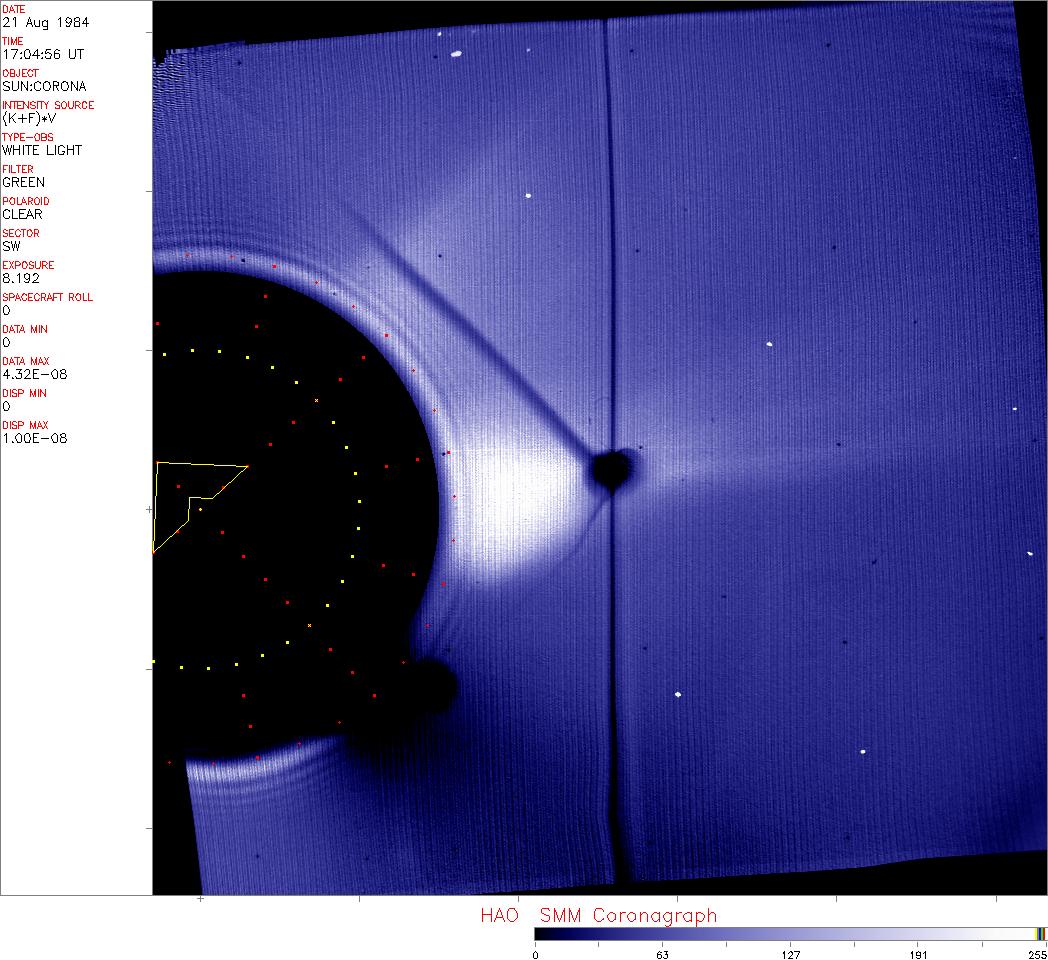This screenshot has width=1048, height=960.
Task: Click the time value 17:04:56 UT
Action: pos(42,54)
